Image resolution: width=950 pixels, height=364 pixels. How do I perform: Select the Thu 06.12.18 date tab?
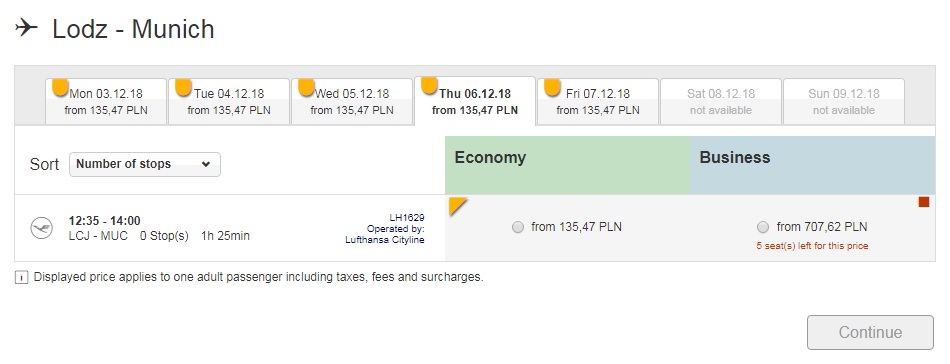pyautogui.click(x=475, y=101)
